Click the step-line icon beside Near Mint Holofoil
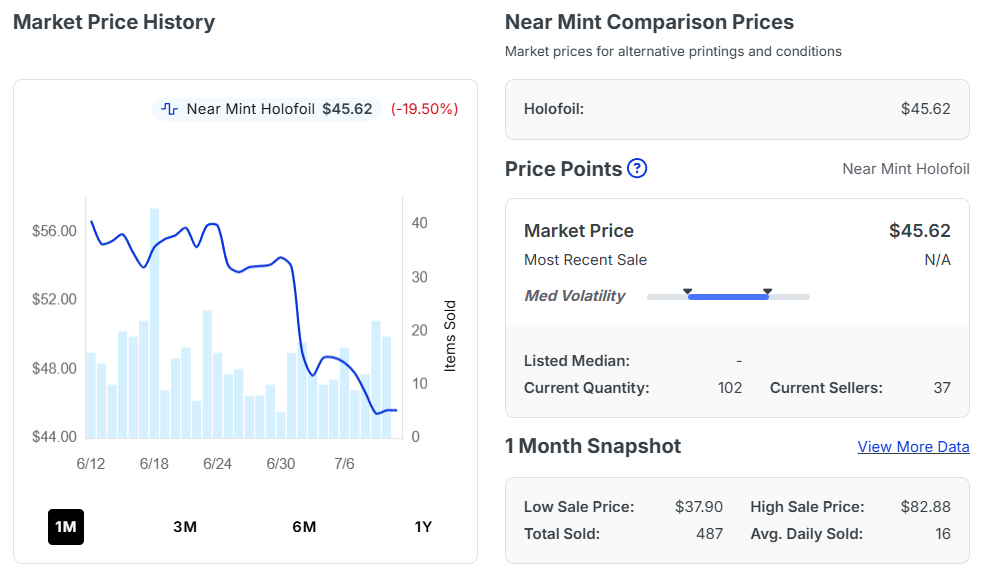Viewport: 982px width, 580px height. (x=169, y=109)
